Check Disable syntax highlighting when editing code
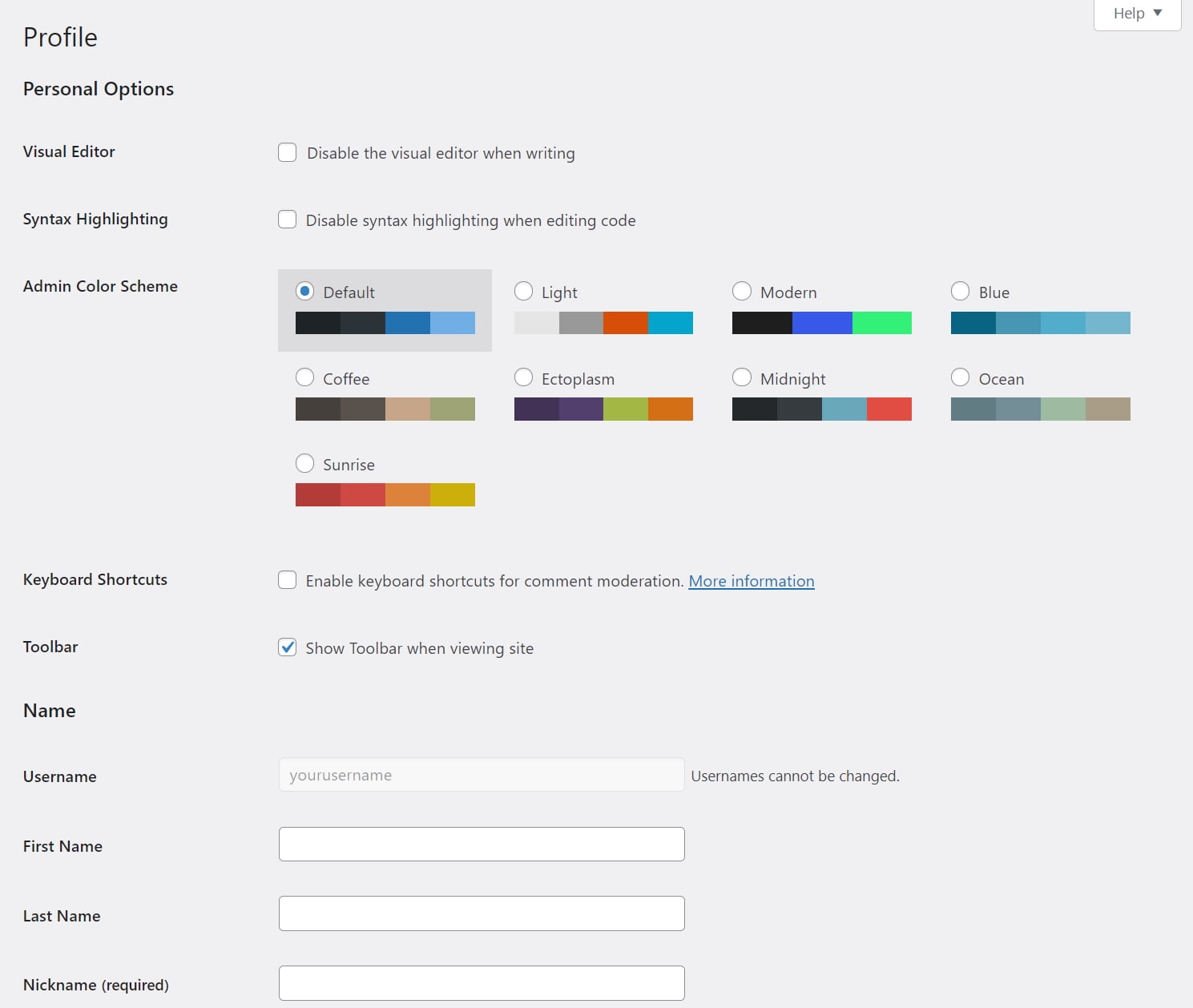Viewport: 1193px width, 1008px height. (x=287, y=220)
